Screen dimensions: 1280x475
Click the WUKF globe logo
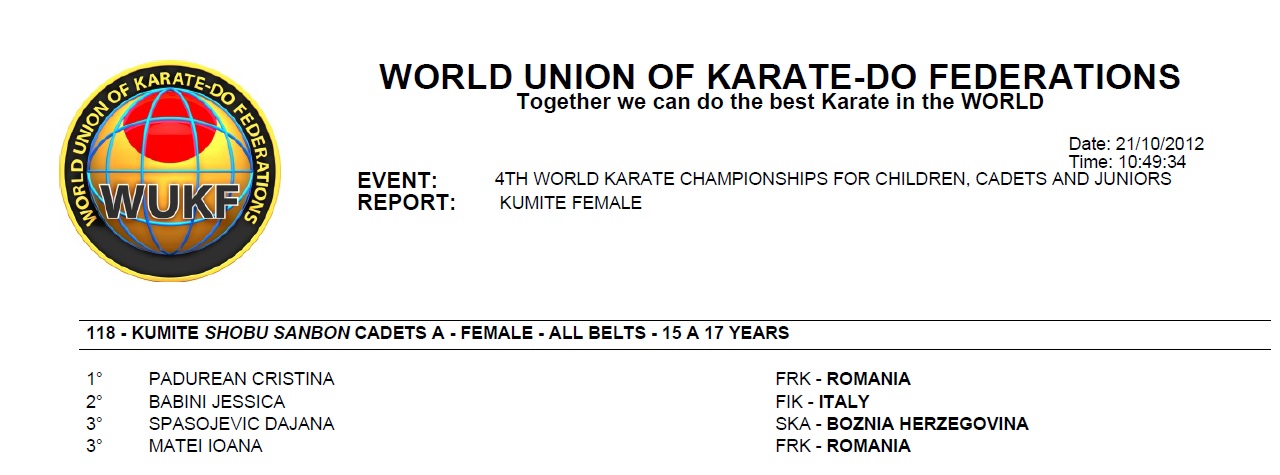pyautogui.click(x=170, y=172)
